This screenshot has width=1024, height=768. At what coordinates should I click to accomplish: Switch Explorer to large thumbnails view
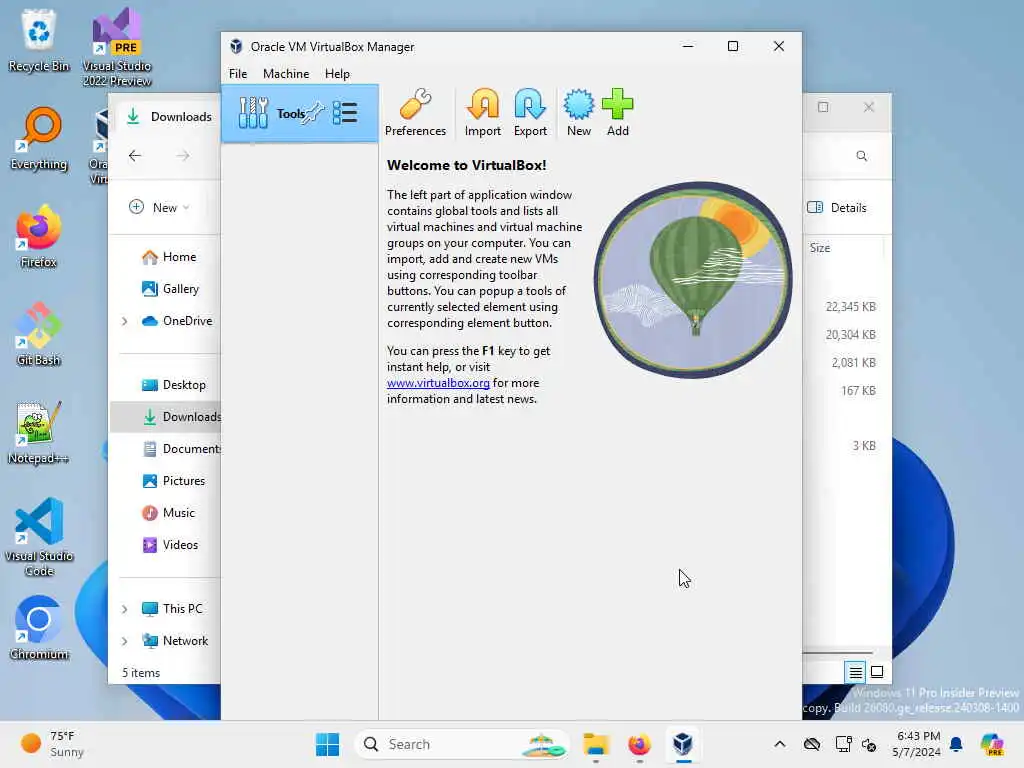877,672
